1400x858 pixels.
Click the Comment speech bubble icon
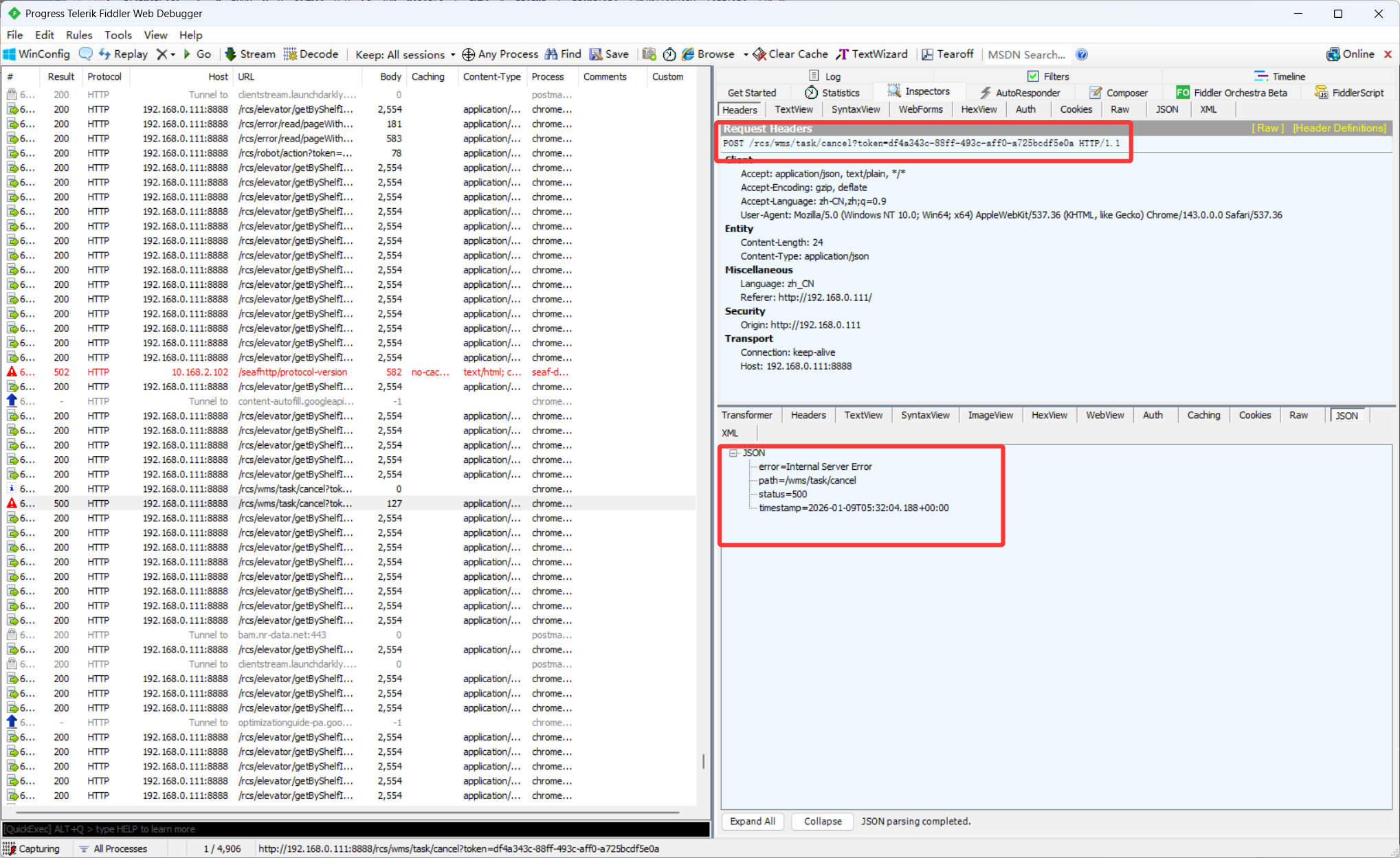86,54
